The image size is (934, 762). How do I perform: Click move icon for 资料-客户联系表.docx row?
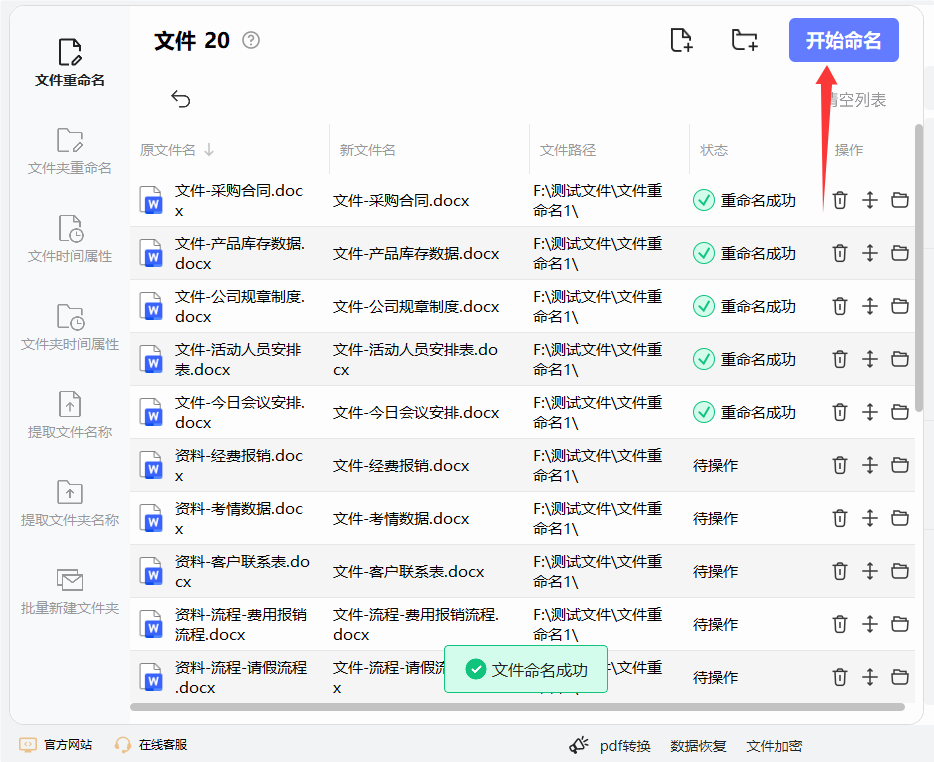tap(870, 571)
